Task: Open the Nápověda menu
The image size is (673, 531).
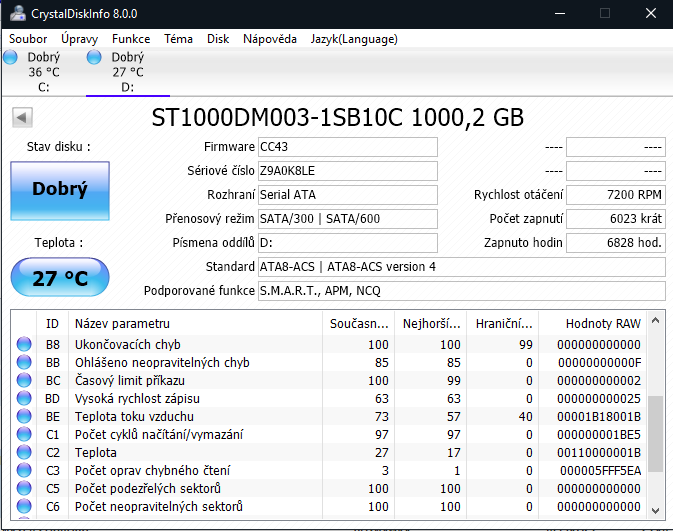Action: [x=269, y=39]
